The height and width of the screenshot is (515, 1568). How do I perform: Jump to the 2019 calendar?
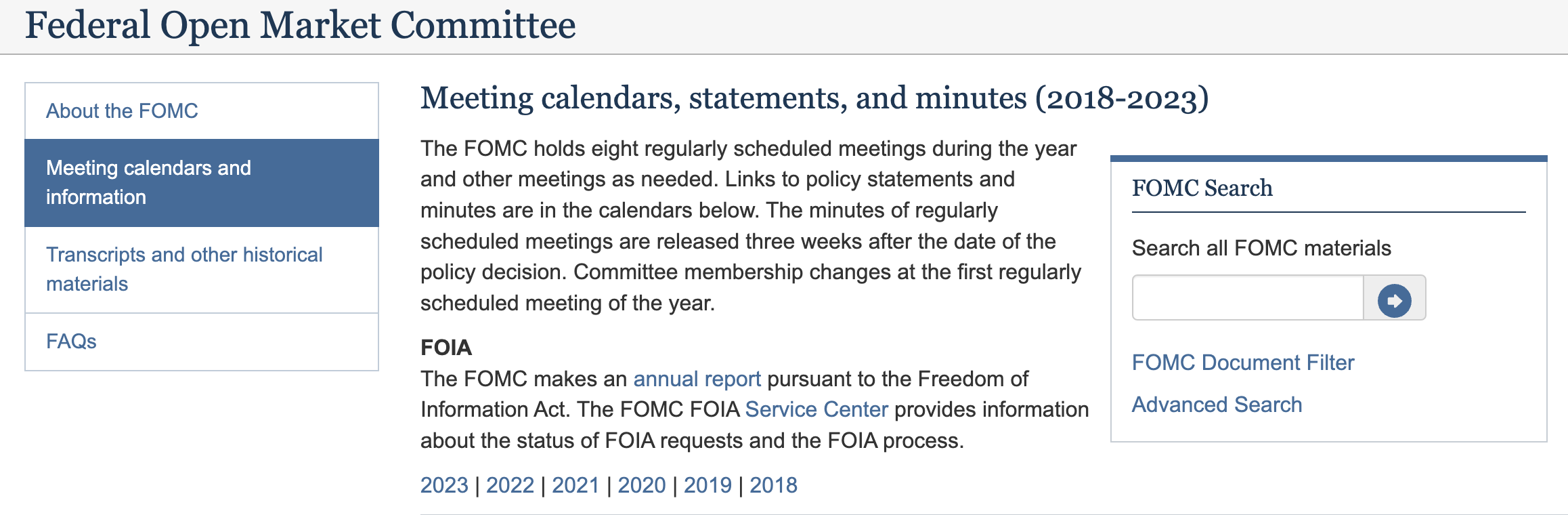[x=707, y=485]
